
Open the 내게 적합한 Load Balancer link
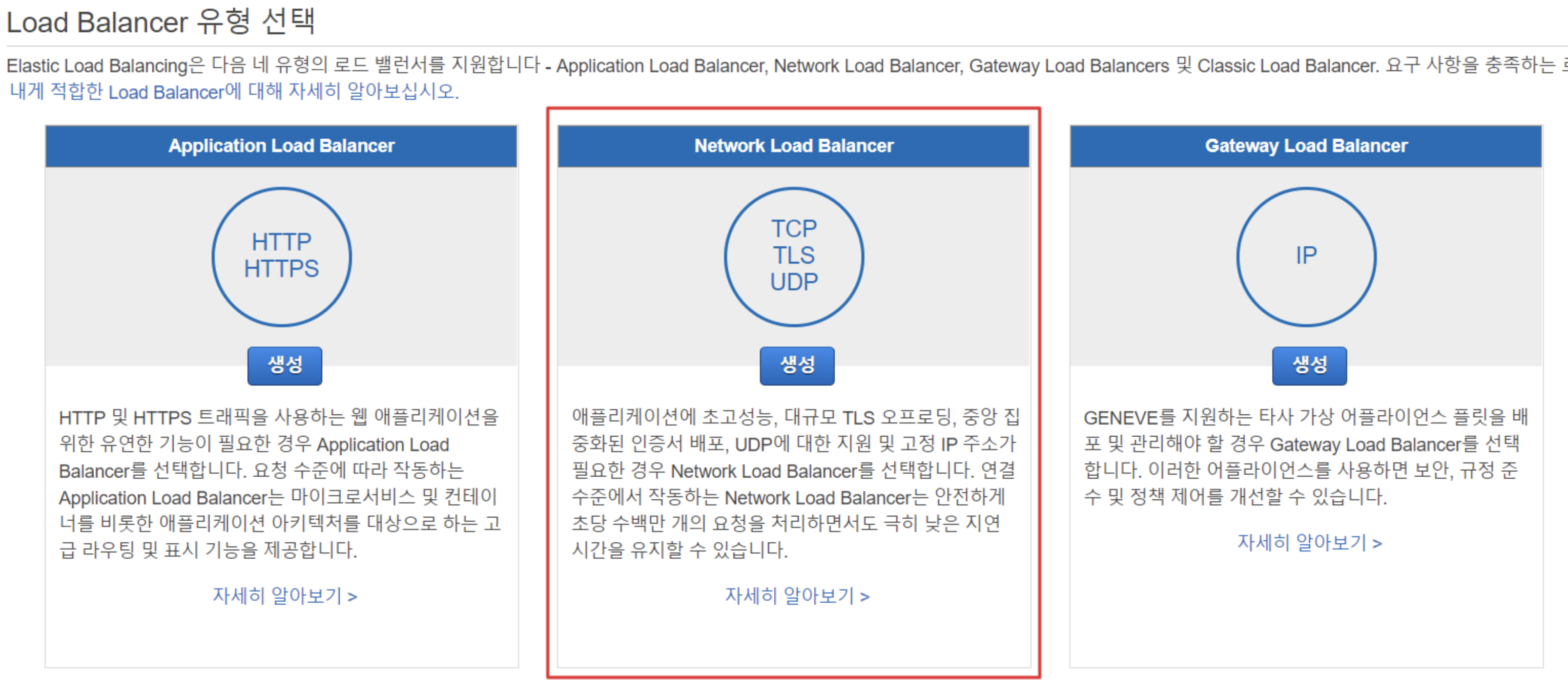[x=234, y=92]
